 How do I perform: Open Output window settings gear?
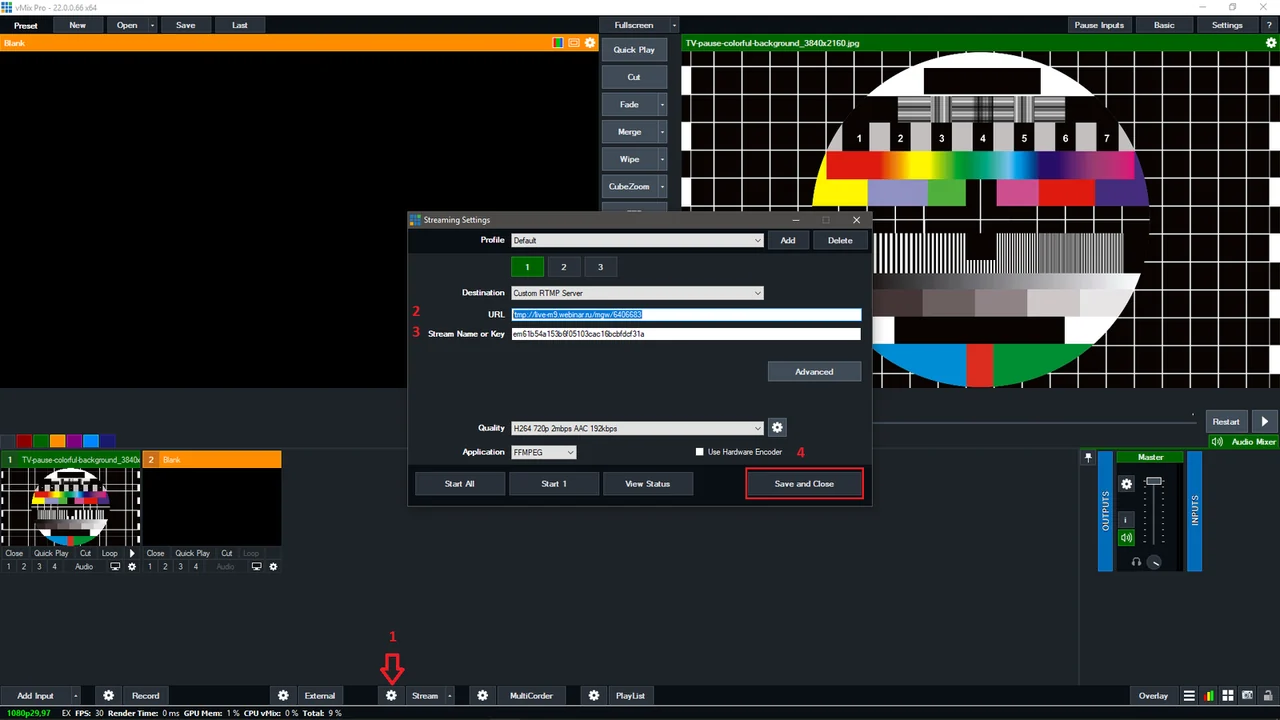pos(1272,43)
